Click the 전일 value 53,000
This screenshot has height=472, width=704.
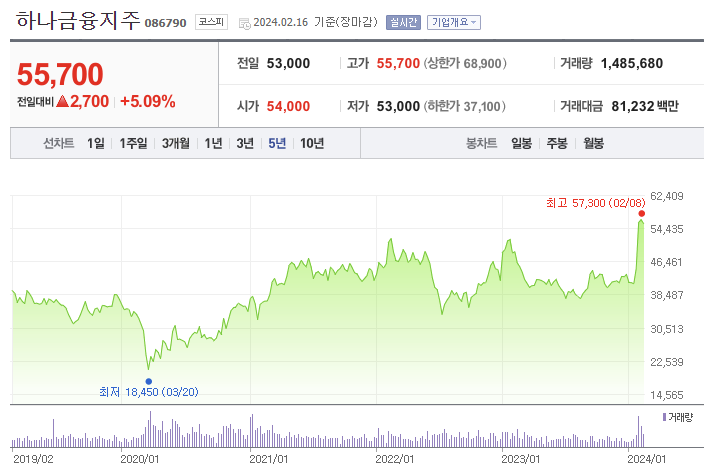(x=288, y=63)
